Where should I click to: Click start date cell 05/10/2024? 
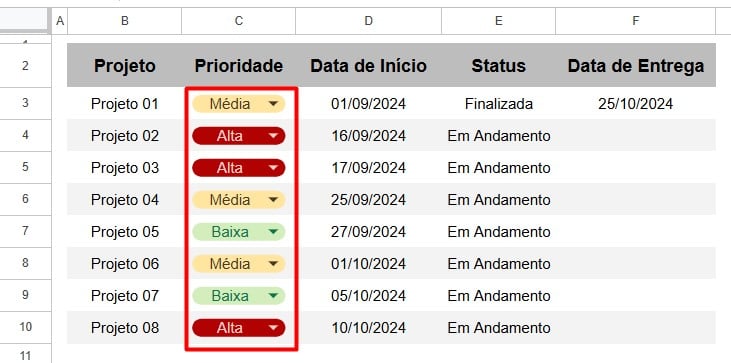[368, 296]
